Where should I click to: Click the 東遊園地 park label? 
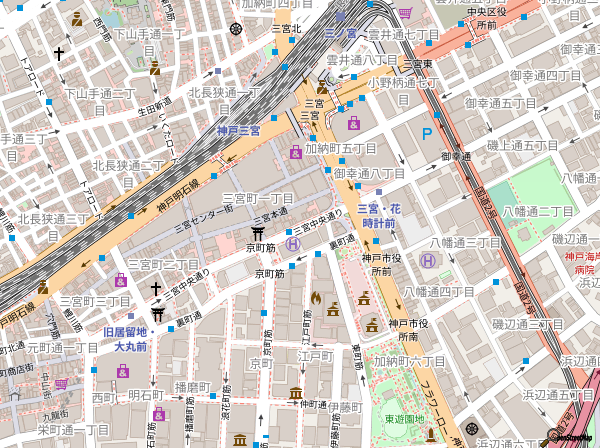[404, 419]
